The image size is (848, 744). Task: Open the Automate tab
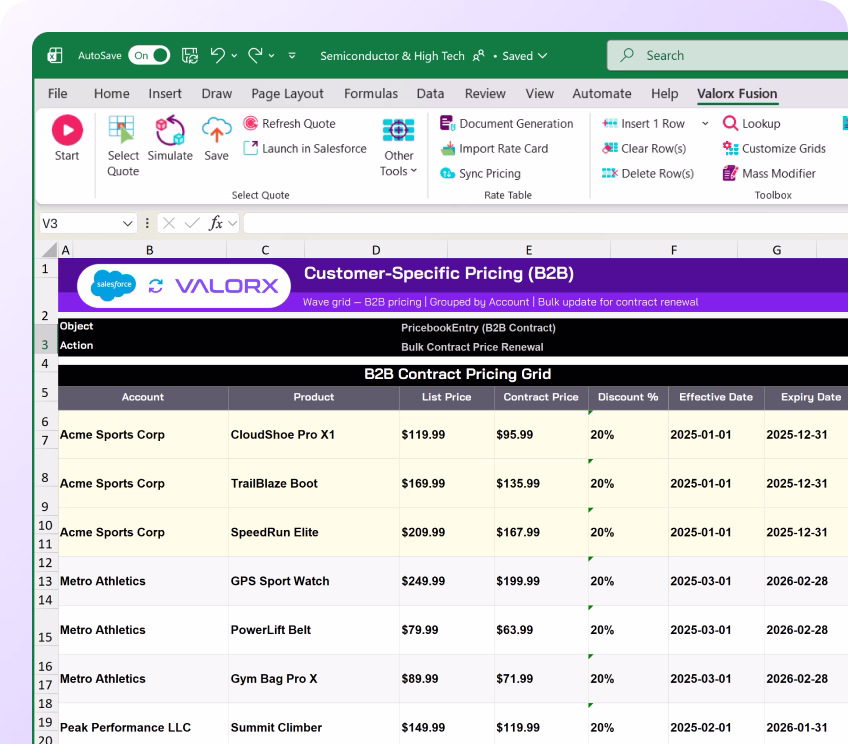coord(602,94)
